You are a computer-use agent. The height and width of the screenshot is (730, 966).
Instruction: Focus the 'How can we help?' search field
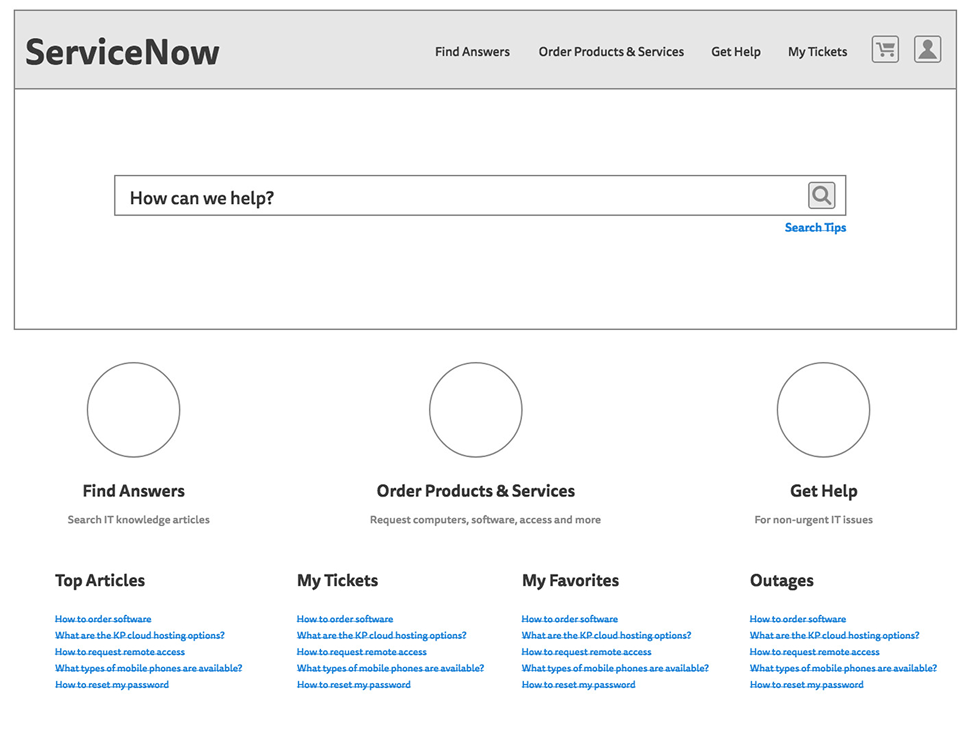pyautogui.click(x=460, y=197)
